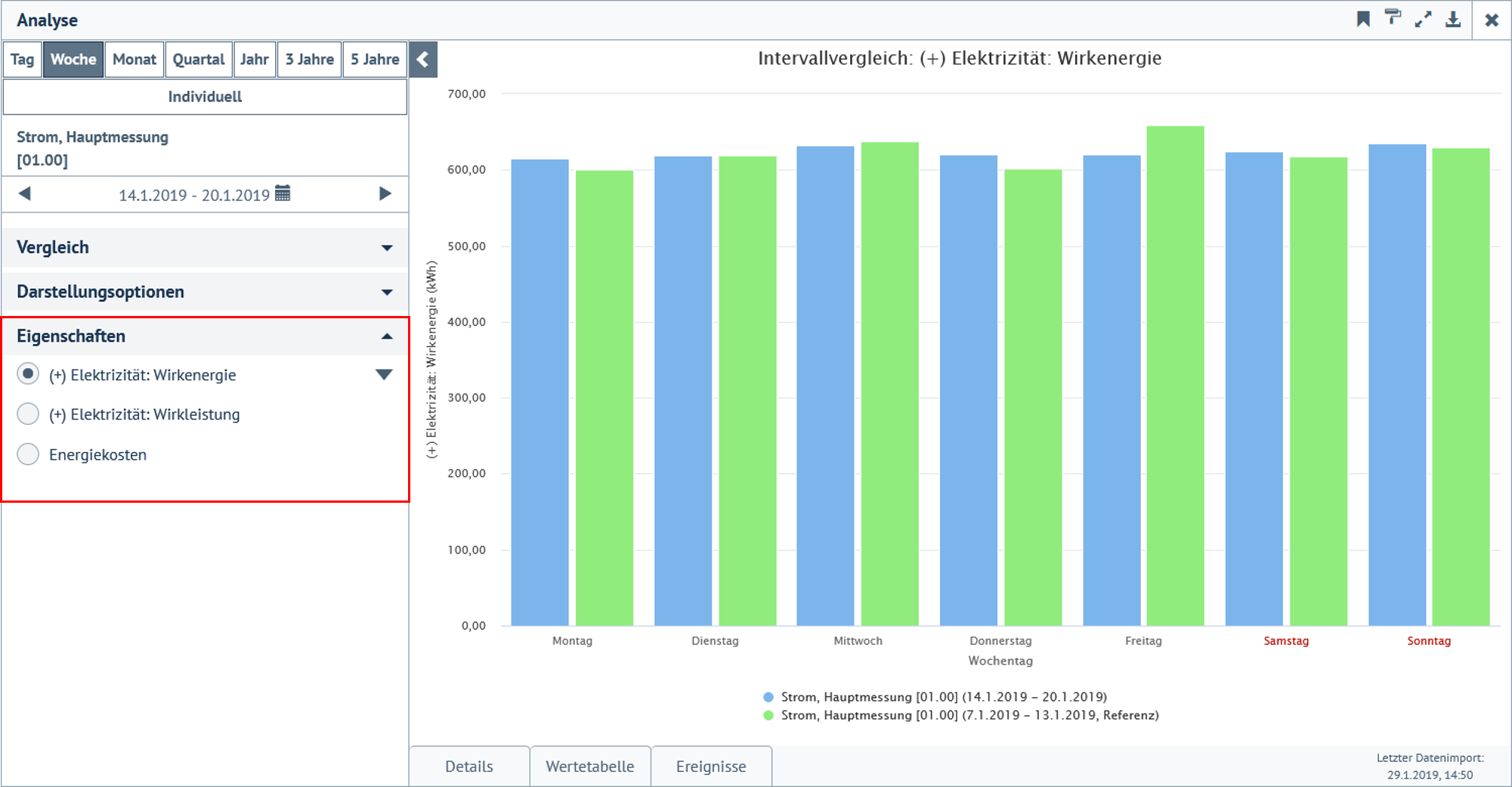Click the date range 14.1.2019 - 20.1.2019

pyautogui.click(x=194, y=194)
